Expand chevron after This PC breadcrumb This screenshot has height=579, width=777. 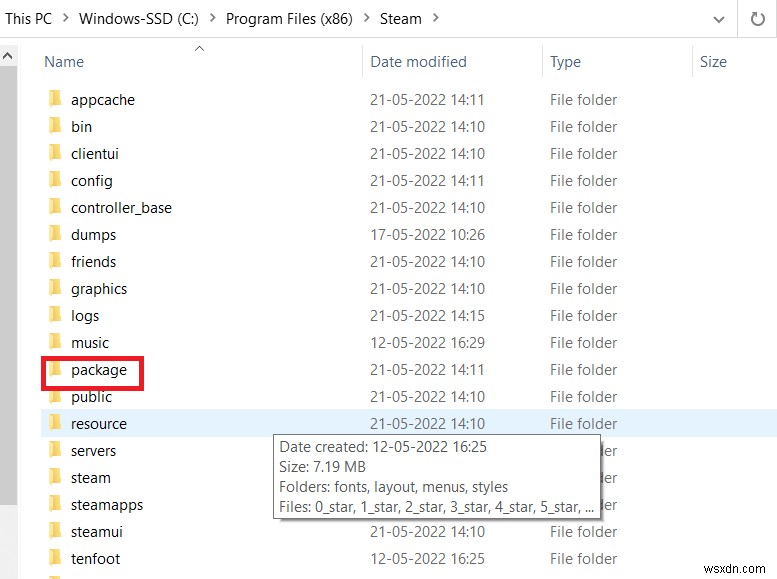pos(65,18)
